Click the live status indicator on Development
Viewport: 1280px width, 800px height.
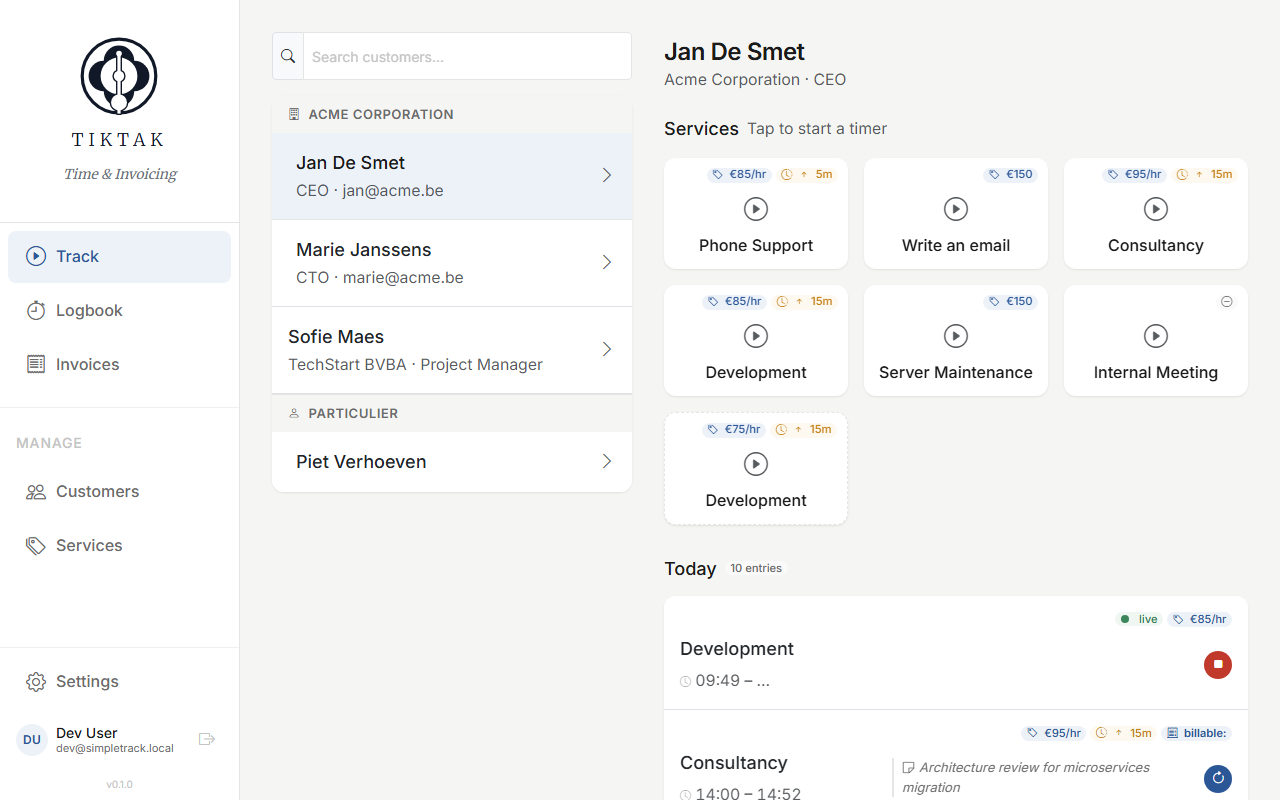coord(1125,618)
